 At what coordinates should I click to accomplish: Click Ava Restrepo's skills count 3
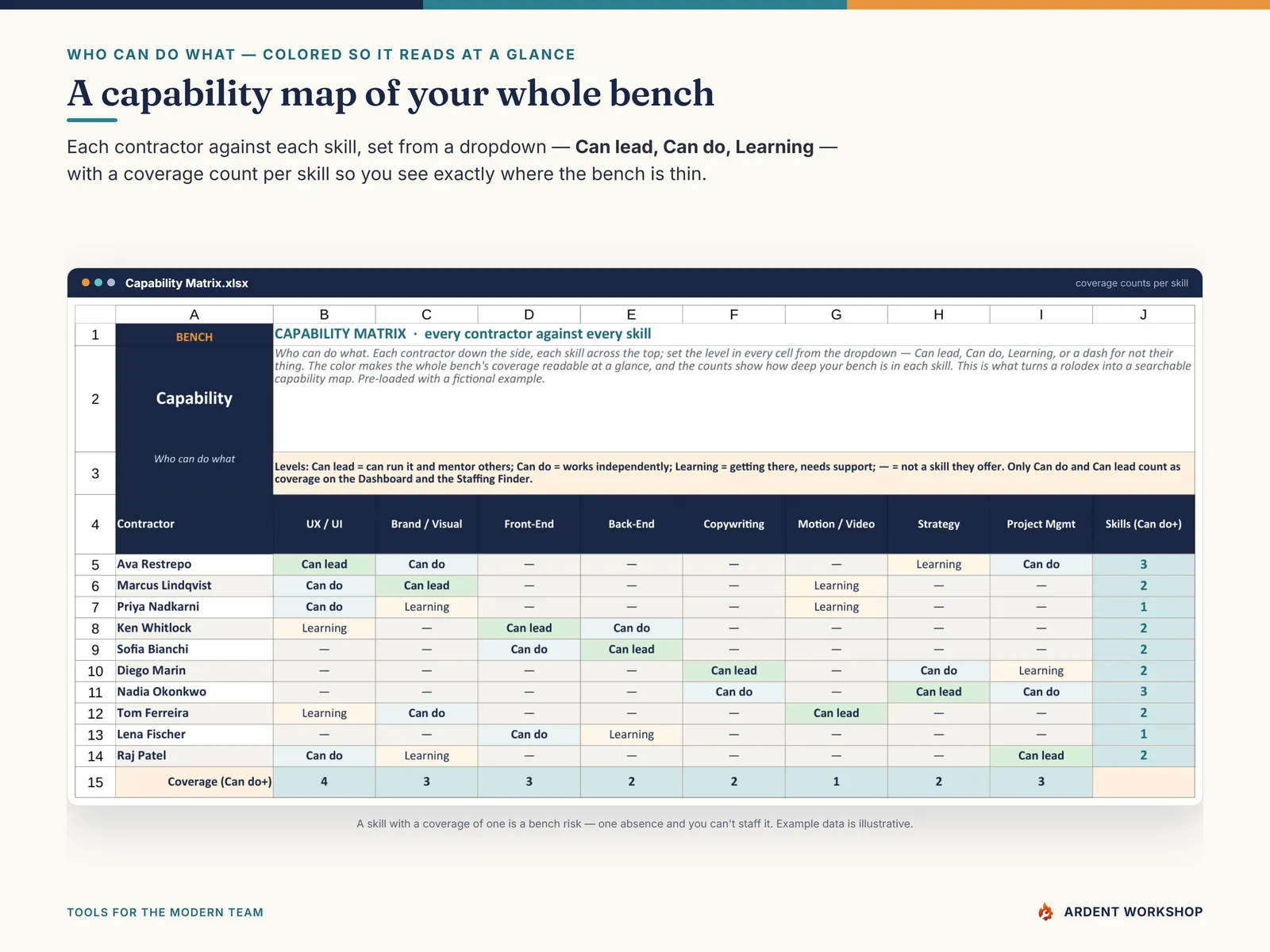(x=1144, y=564)
